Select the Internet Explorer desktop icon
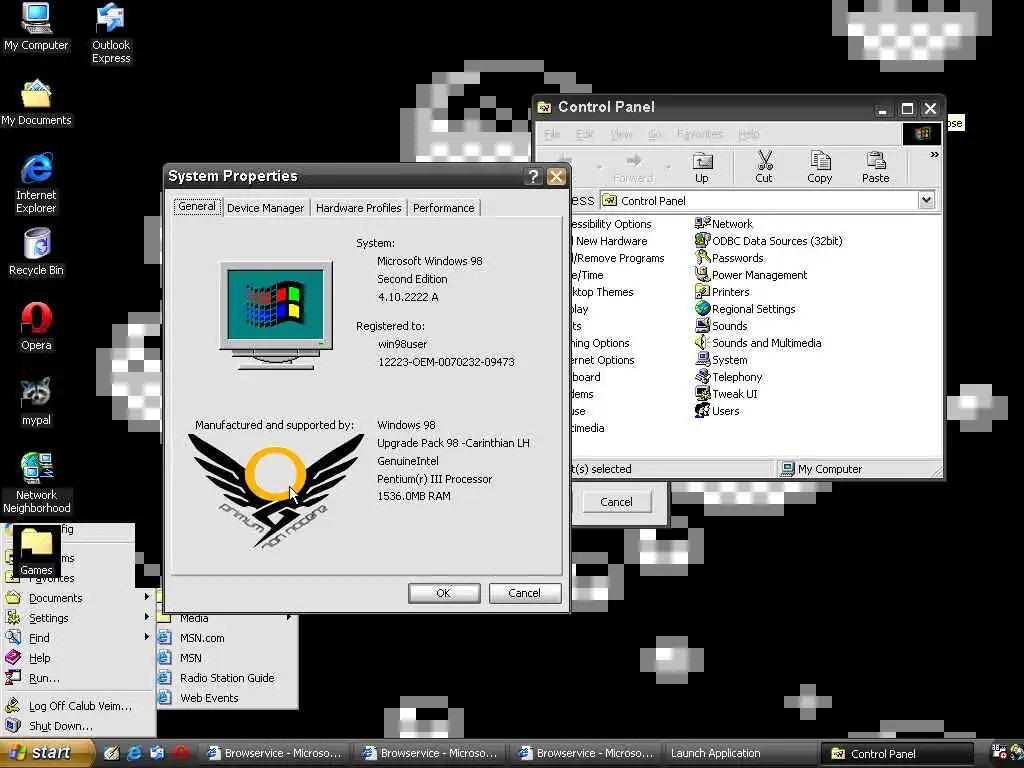 click(x=36, y=184)
